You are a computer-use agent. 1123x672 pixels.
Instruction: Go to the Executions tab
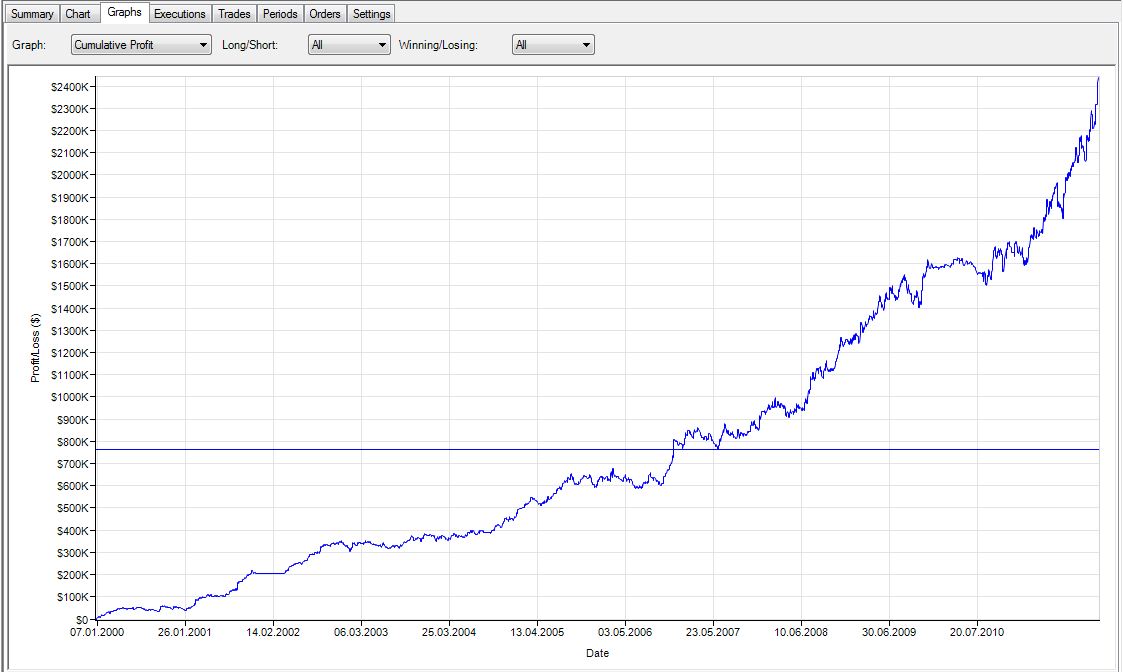point(180,14)
